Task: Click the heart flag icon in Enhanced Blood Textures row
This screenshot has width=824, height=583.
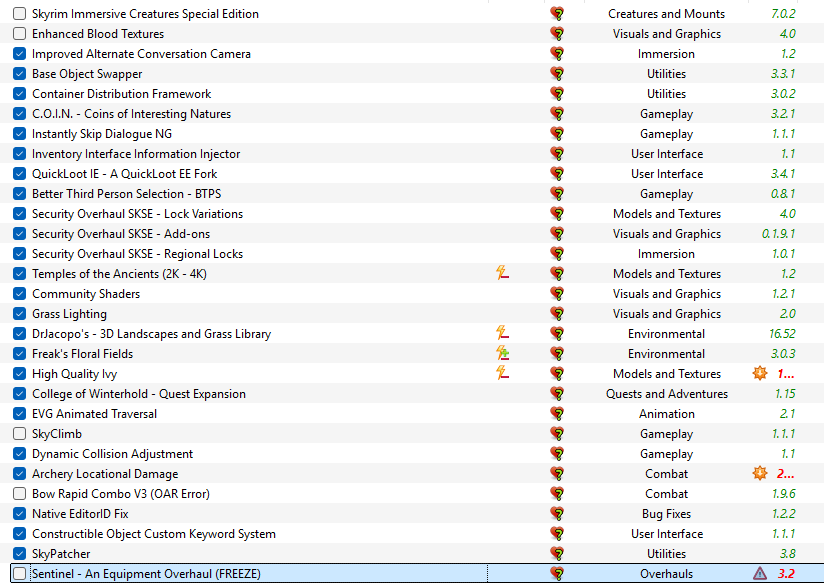Action: pos(557,34)
